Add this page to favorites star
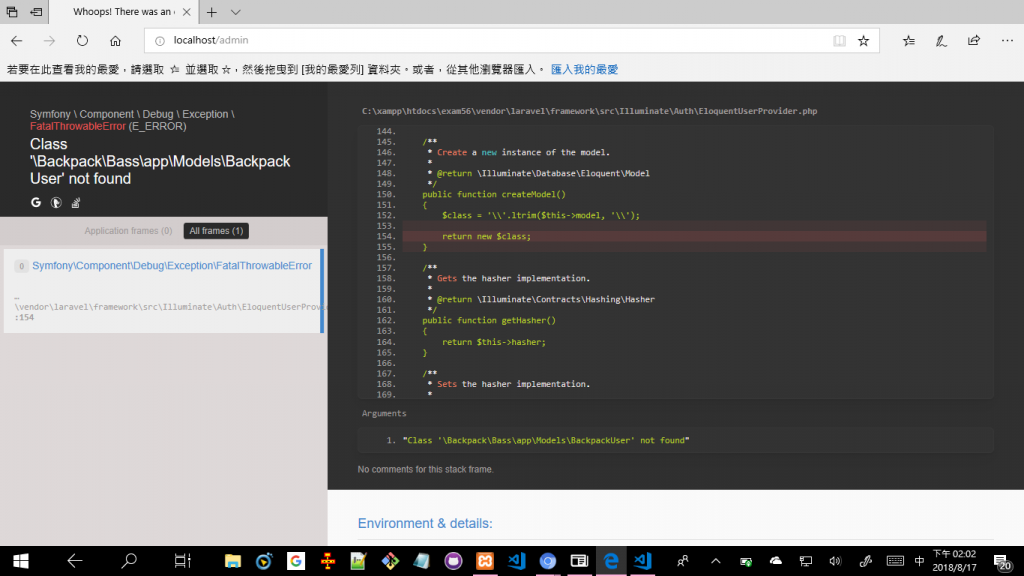This screenshot has height=576, width=1024. (x=863, y=40)
